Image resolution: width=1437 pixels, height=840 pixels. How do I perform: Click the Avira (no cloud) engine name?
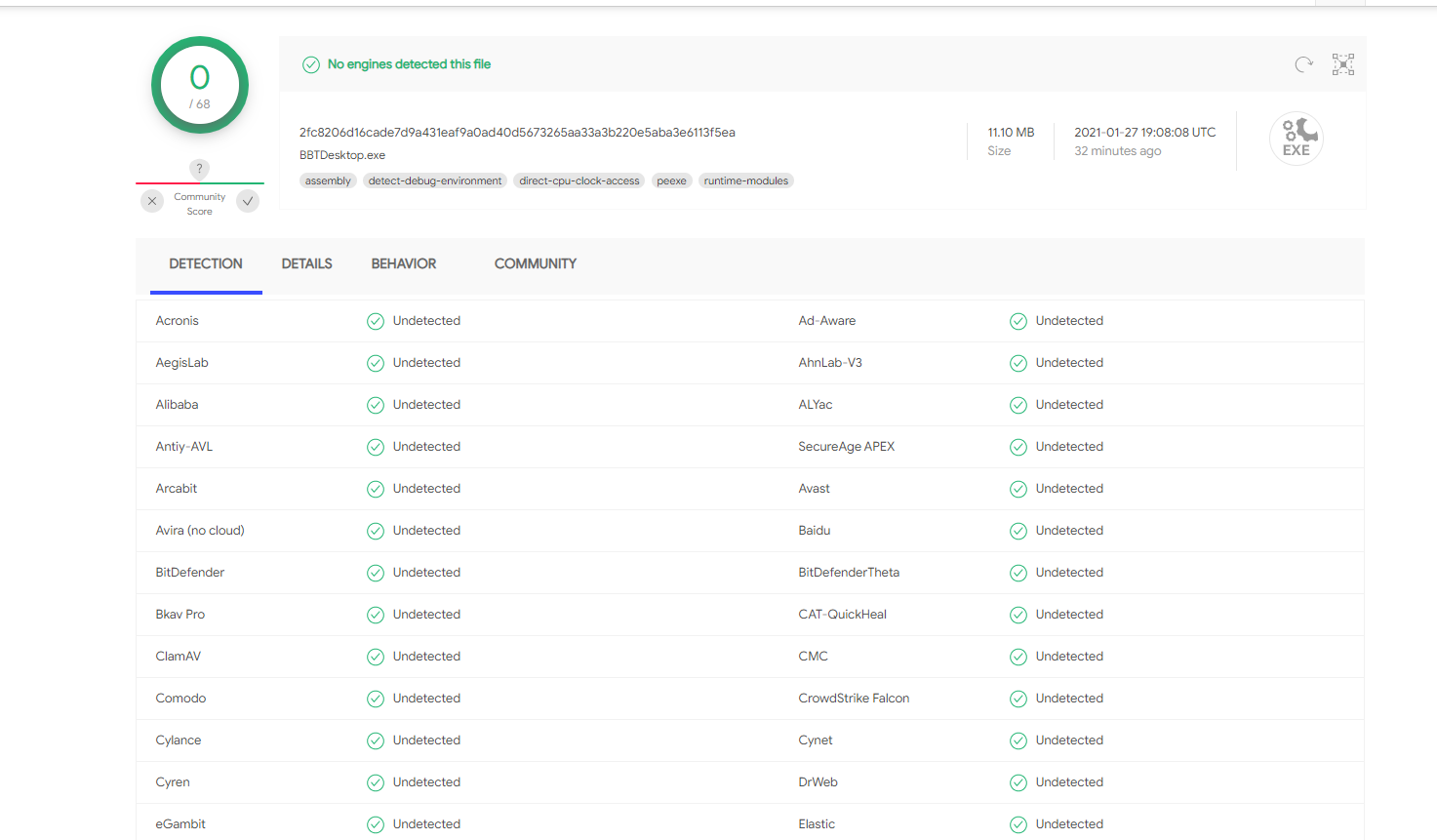[200, 531]
